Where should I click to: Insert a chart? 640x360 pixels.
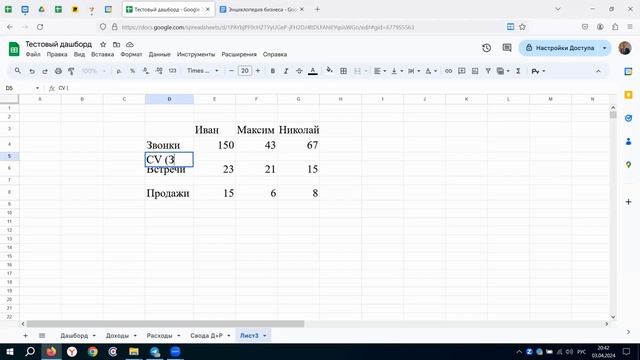tap(475, 71)
